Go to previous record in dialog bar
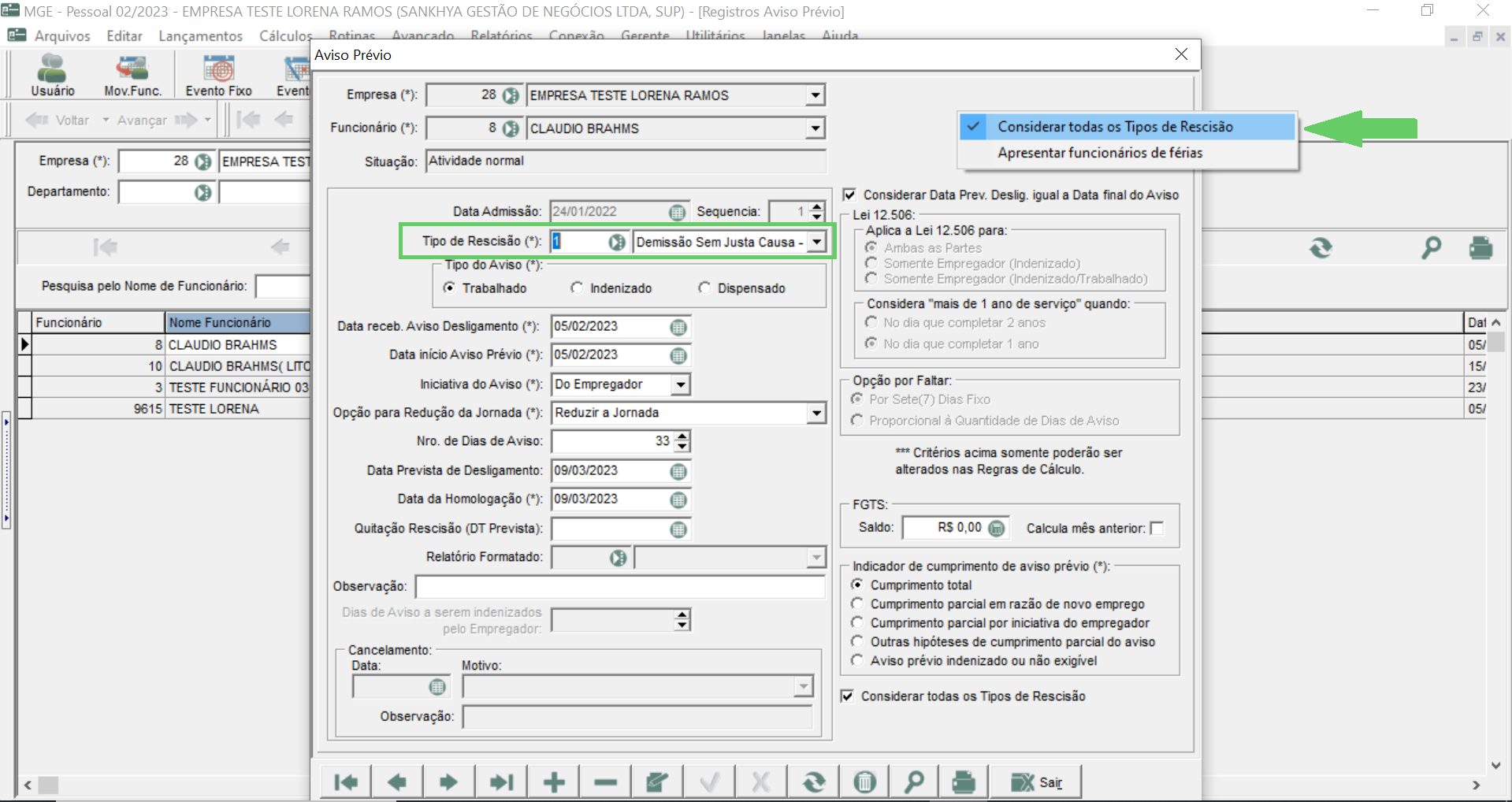 397,782
